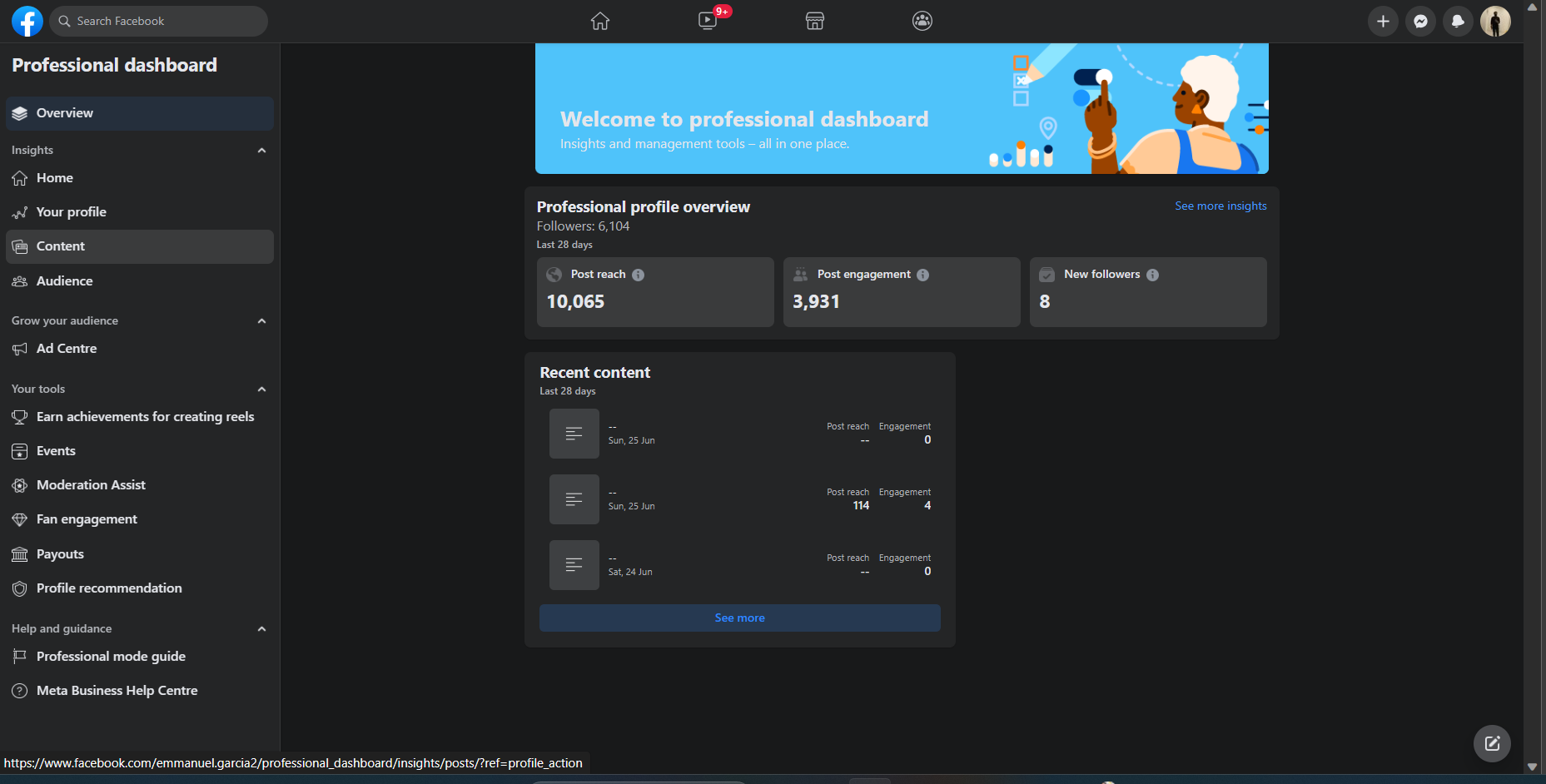Click the New followers info icon

click(1152, 275)
